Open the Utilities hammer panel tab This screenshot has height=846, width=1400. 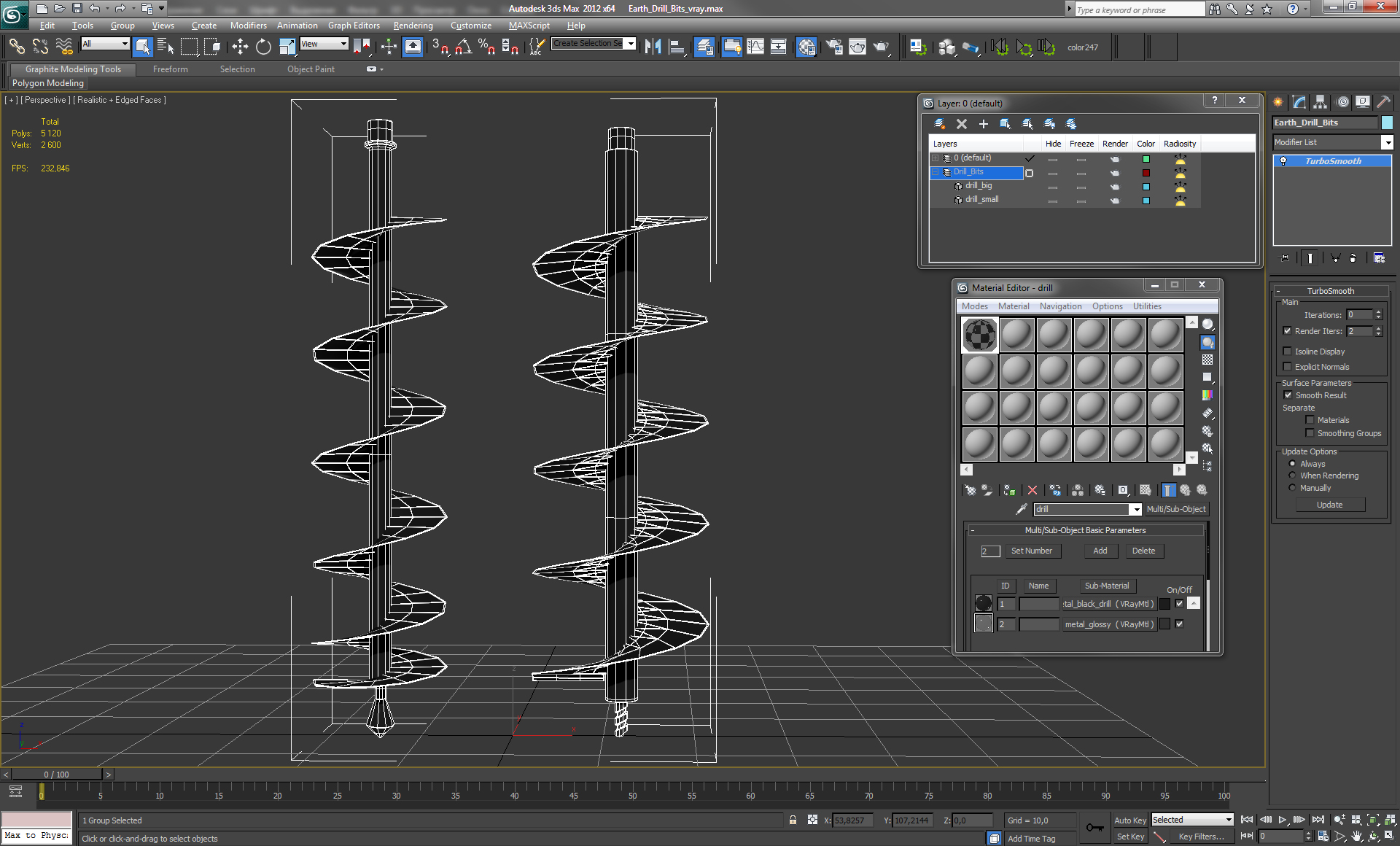coord(1383,102)
